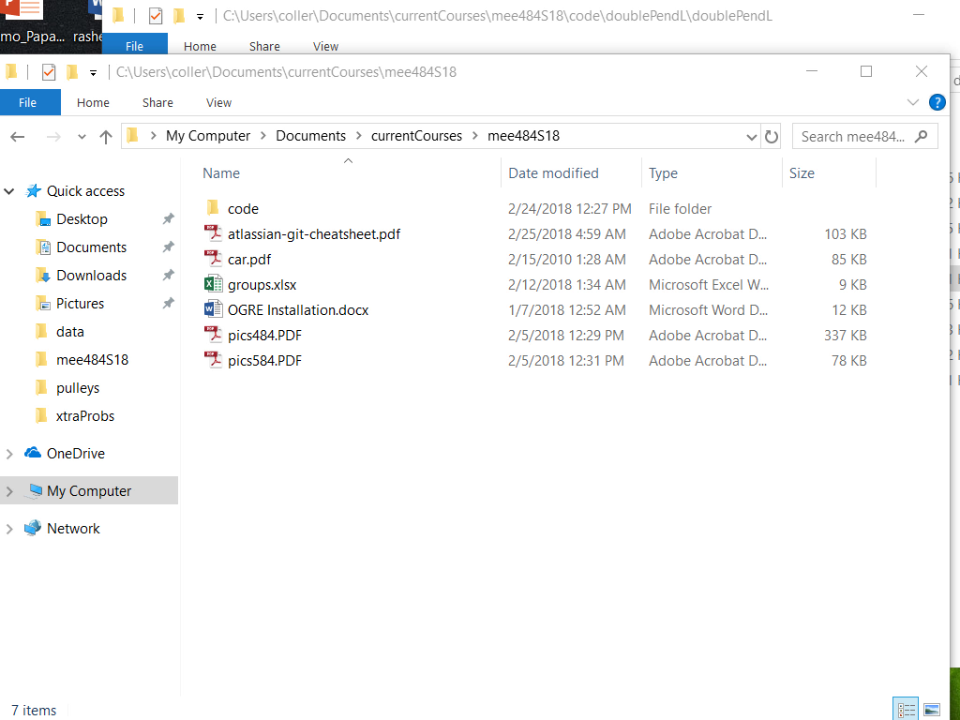Click the Network icon in sidebar
Image resolution: width=960 pixels, height=720 pixels.
(x=32, y=528)
